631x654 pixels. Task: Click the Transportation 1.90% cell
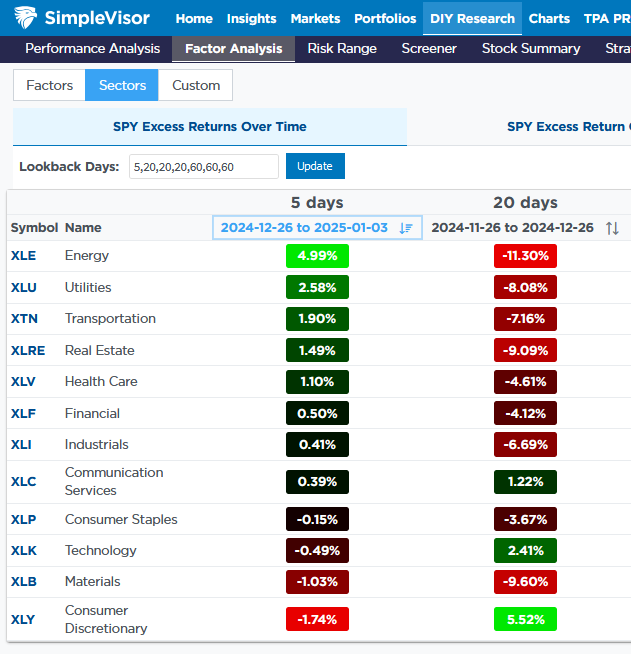317,319
